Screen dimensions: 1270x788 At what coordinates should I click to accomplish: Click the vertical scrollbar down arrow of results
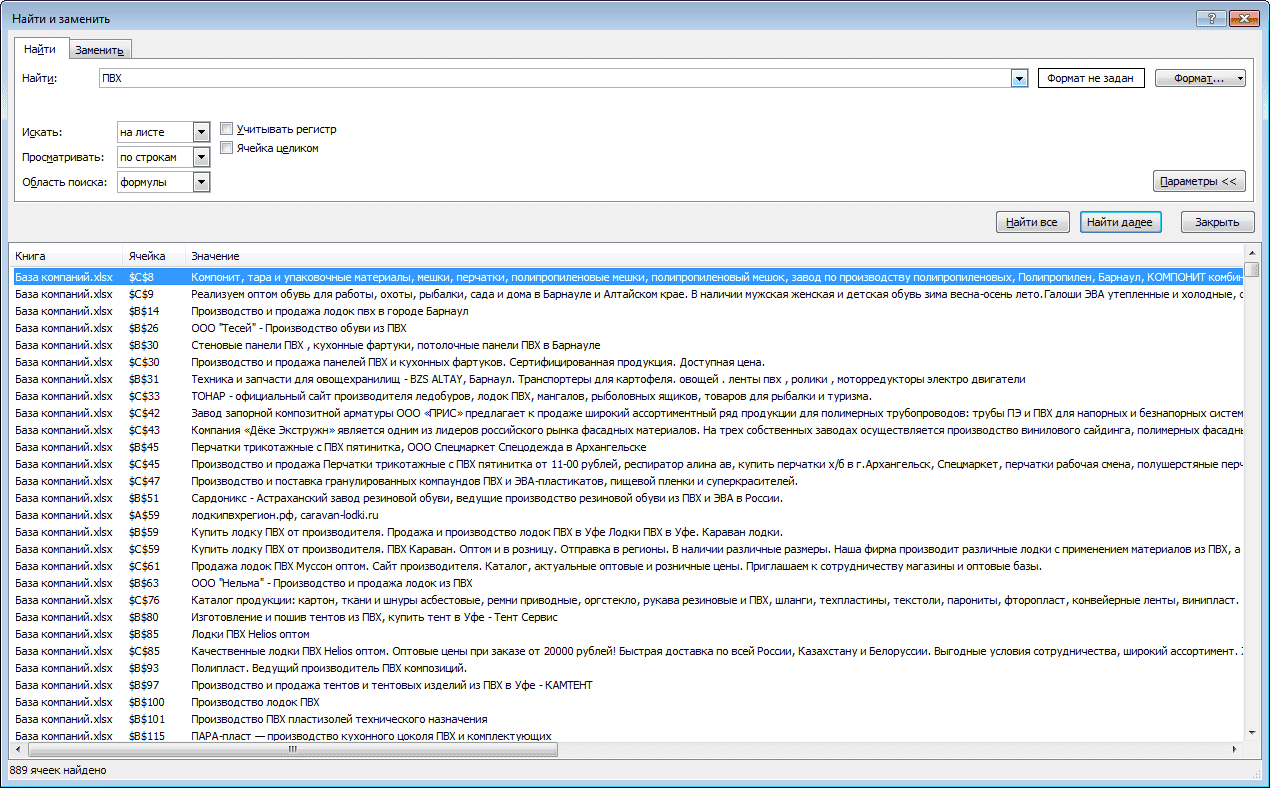tap(1252, 734)
